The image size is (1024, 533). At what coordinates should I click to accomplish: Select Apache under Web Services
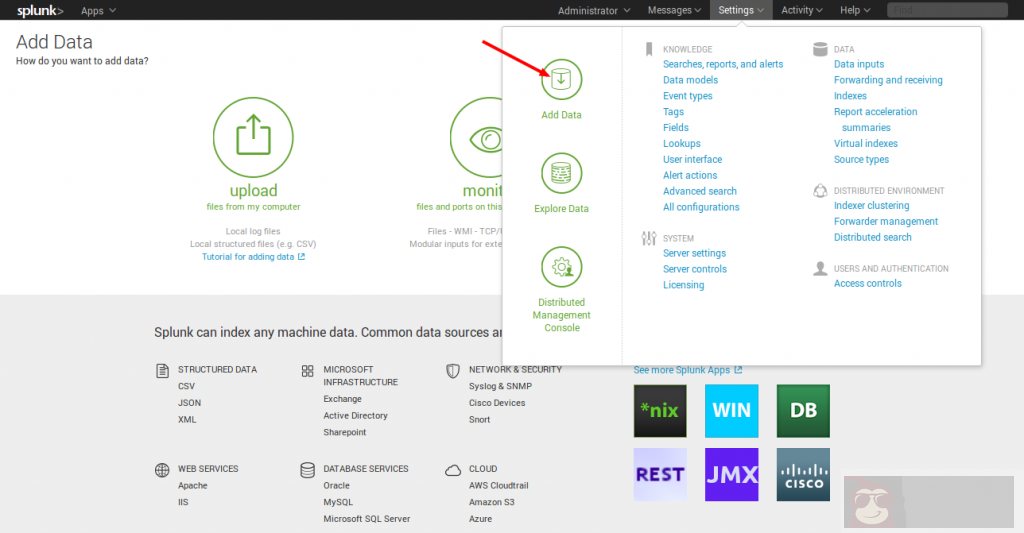[193, 485]
